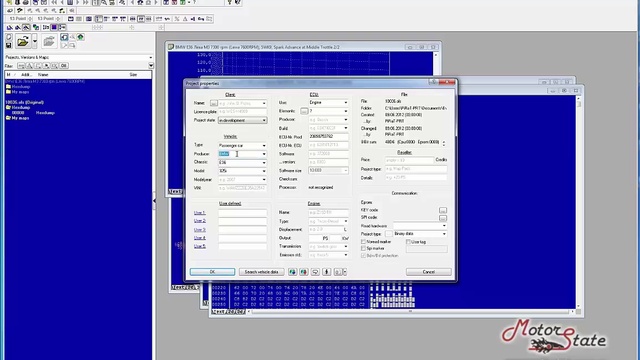The height and width of the screenshot is (360, 640).
Task: Click the User 3 link
Action: point(200,230)
